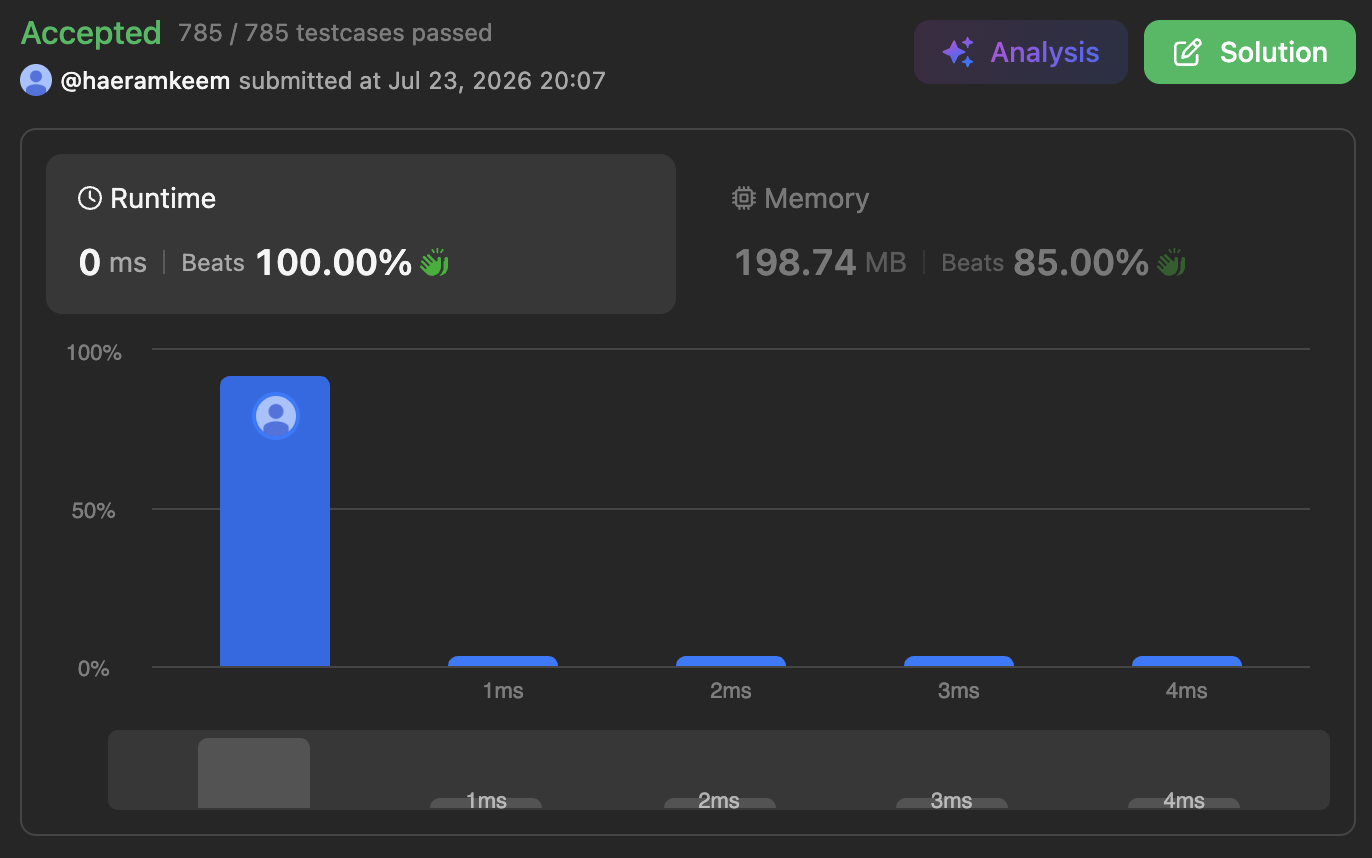Click the pencil edit icon in Solution button
Screen dimensions: 1372x858
[x=1187, y=52]
